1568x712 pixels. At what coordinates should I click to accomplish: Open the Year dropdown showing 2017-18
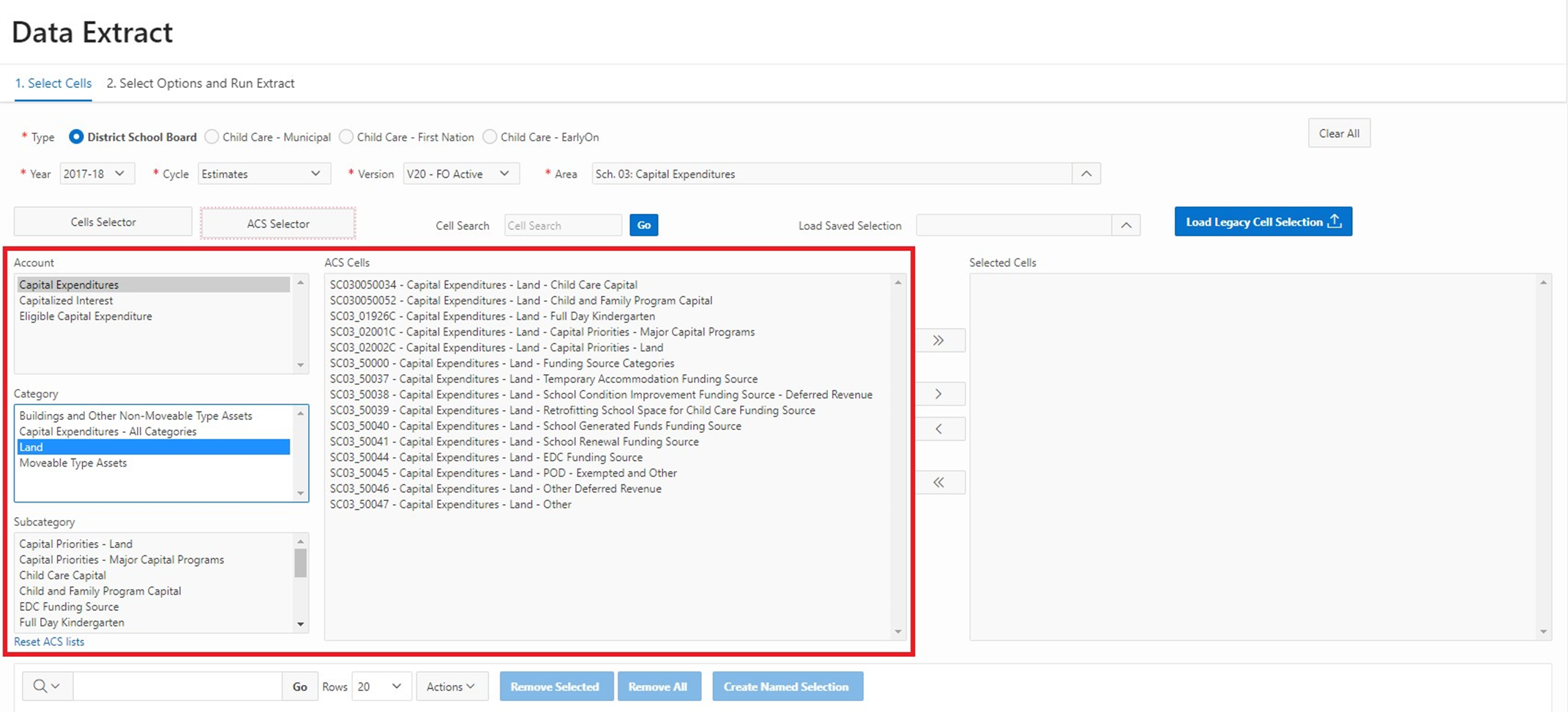click(x=94, y=174)
